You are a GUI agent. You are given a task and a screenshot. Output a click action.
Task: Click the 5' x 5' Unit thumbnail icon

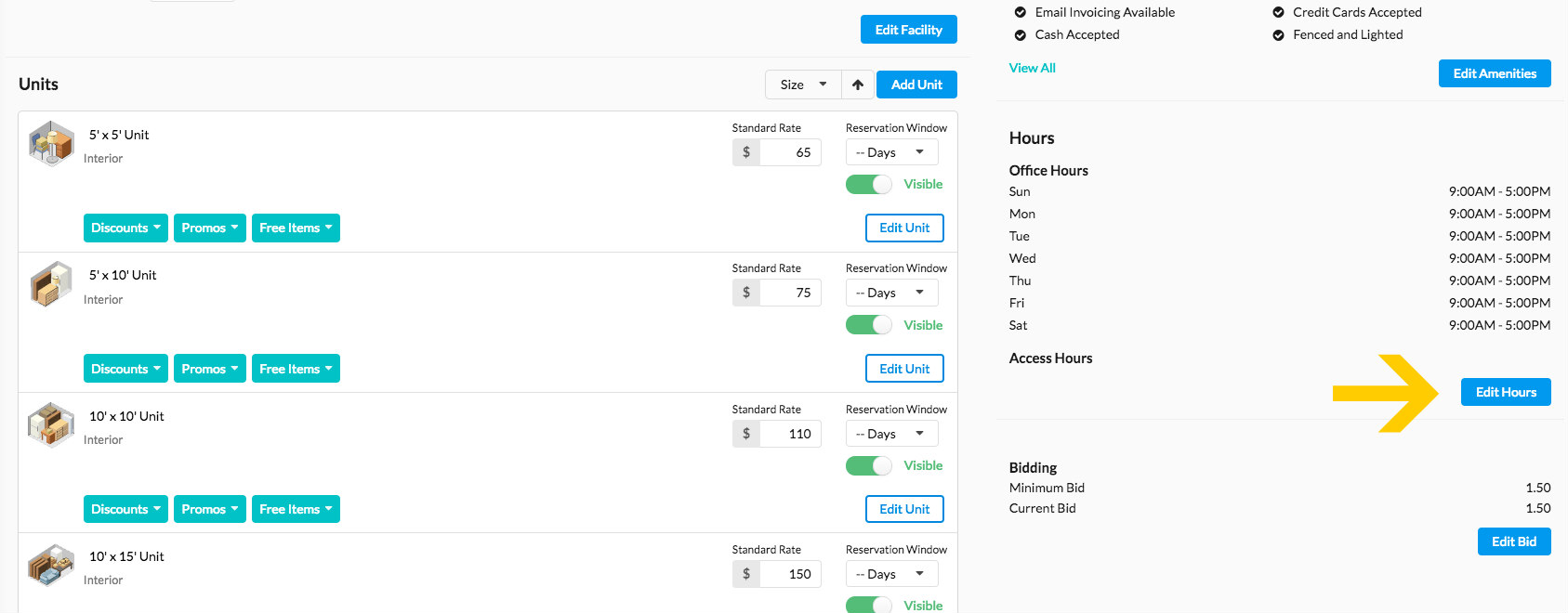[51, 144]
